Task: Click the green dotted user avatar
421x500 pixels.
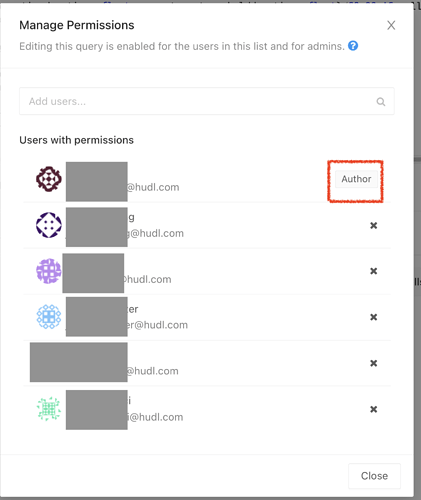Action: pyautogui.click(x=49, y=409)
